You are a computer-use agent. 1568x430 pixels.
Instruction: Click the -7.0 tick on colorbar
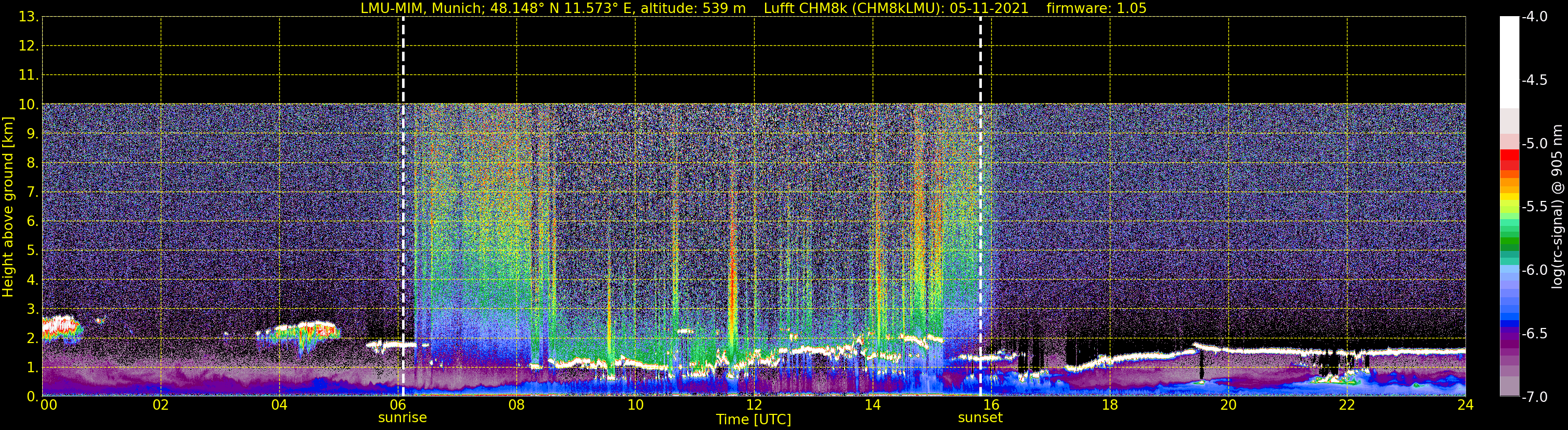1534,397
